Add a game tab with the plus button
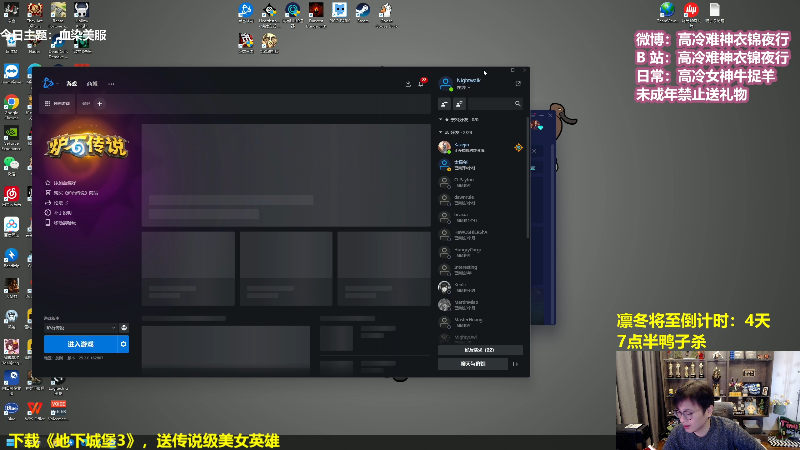Screen dimensions: 800x450 pyautogui.click(x=99, y=104)
